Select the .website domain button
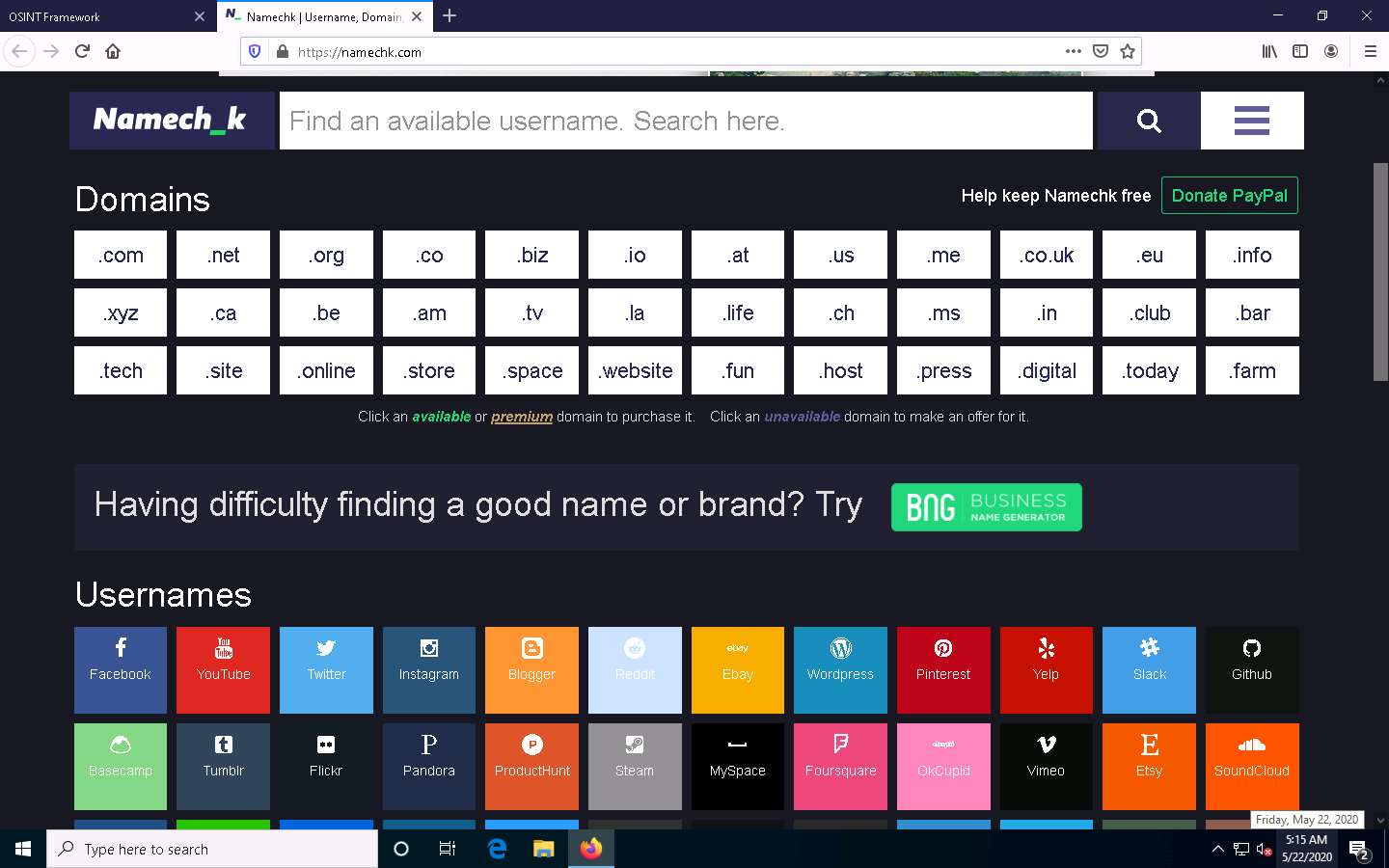The height and width of the screenshot is (868, 1389). [x=635, y=370]
